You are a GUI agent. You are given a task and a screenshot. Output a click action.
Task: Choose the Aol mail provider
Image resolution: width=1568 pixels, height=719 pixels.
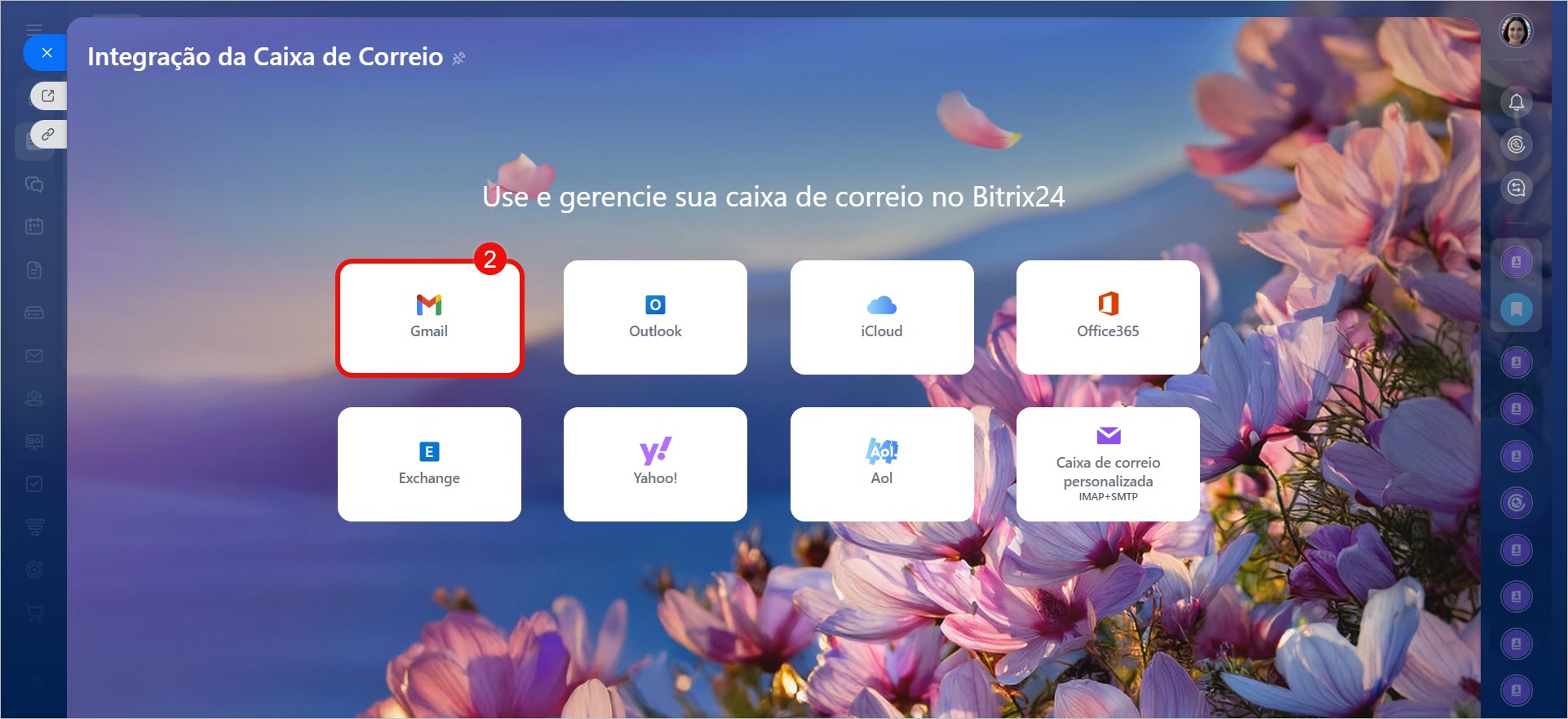coord(881,464)
